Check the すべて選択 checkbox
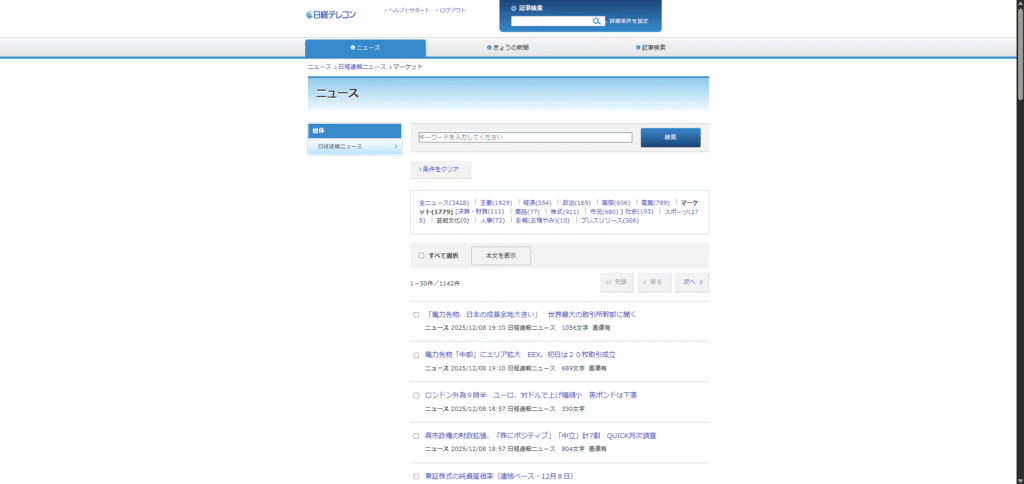 coord(421,255)
